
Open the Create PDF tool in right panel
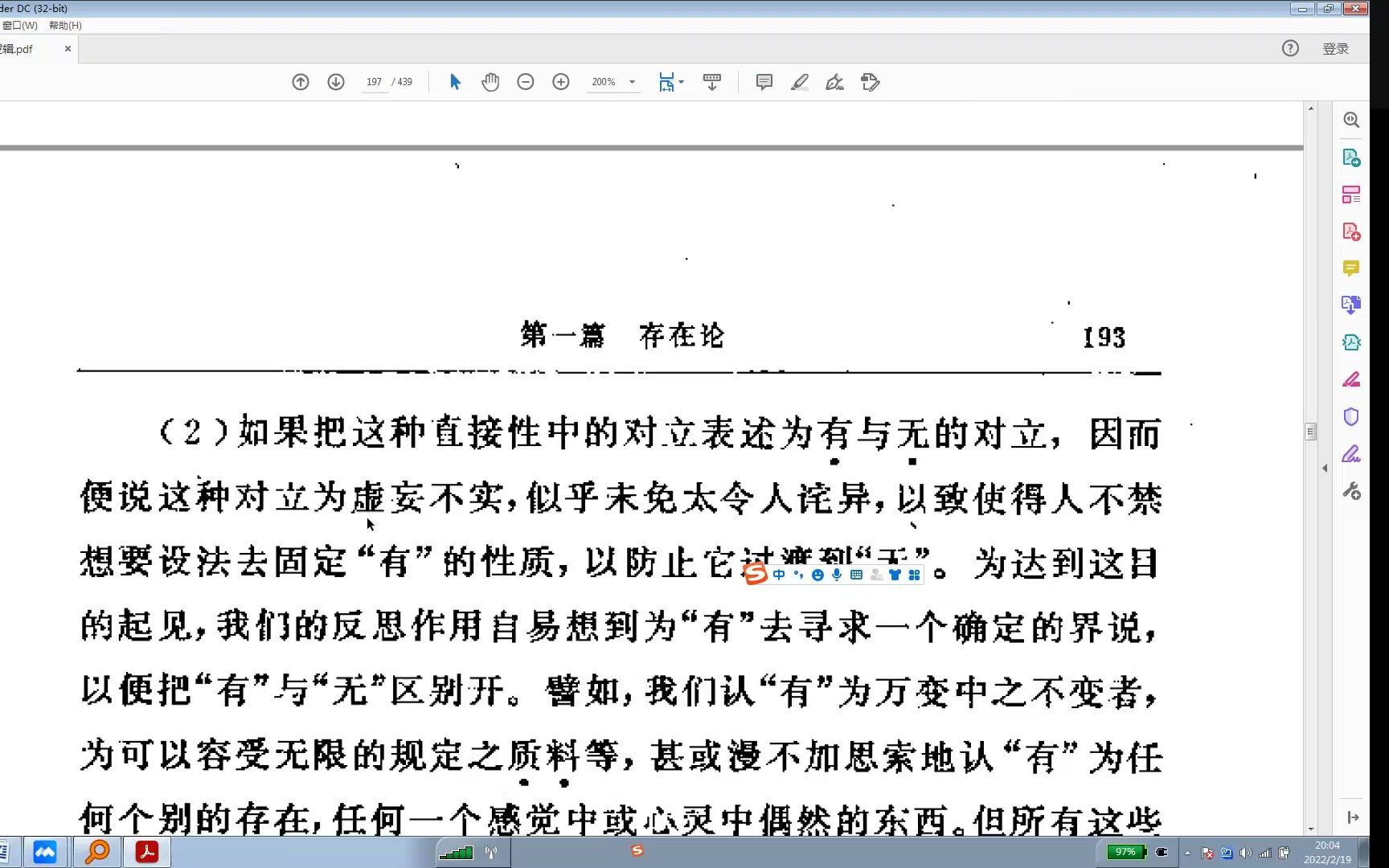tap(1351, 231)
